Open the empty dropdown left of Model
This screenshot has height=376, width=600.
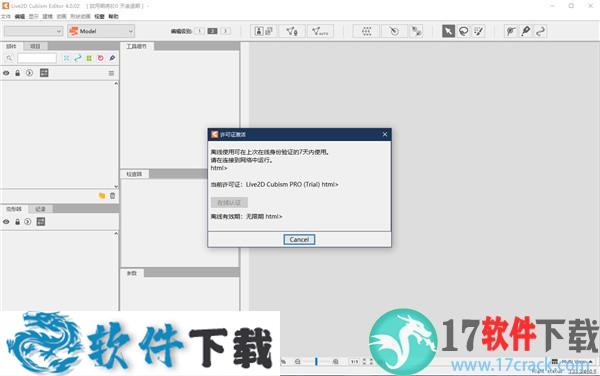(x=33, y=31)
